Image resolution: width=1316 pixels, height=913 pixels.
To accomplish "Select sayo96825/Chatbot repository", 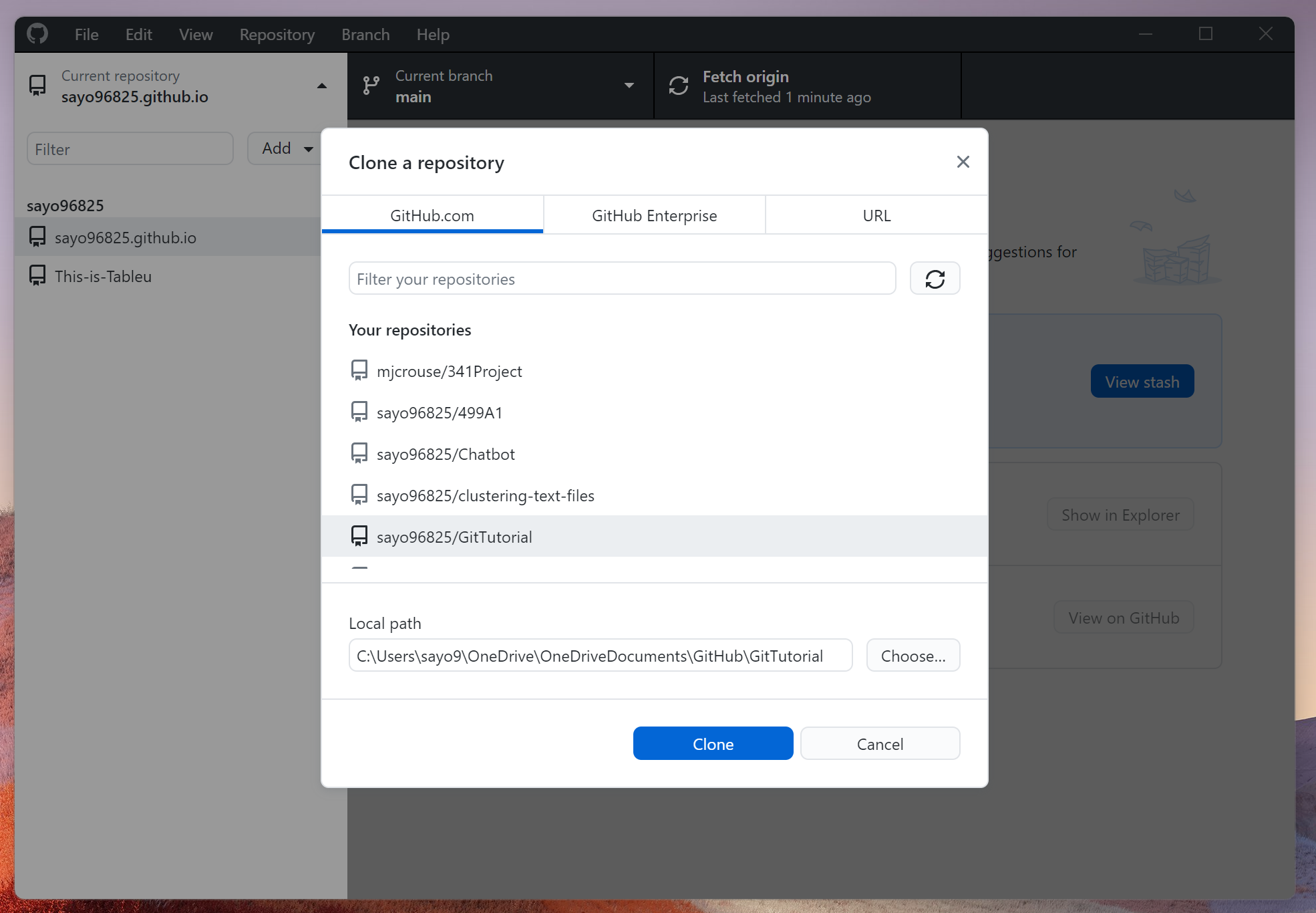I will 655,454.
